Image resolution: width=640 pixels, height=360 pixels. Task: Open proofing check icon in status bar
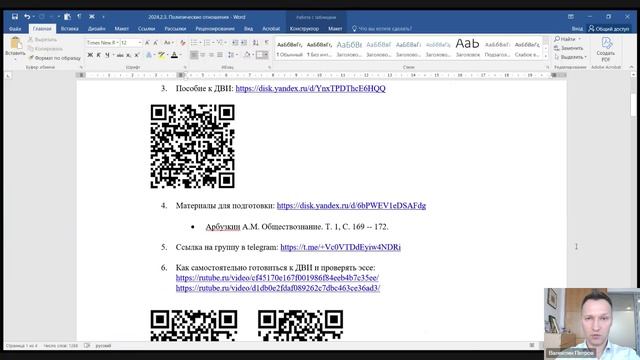click(87, 345)
